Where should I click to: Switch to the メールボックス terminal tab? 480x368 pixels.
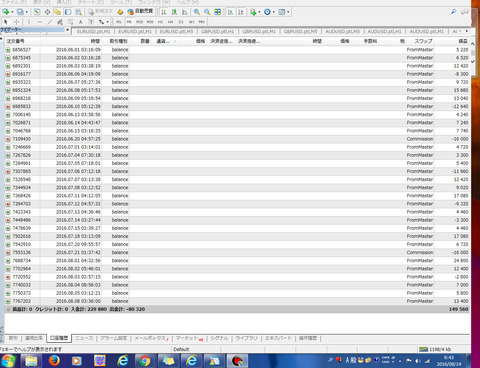tap(151, 338)
